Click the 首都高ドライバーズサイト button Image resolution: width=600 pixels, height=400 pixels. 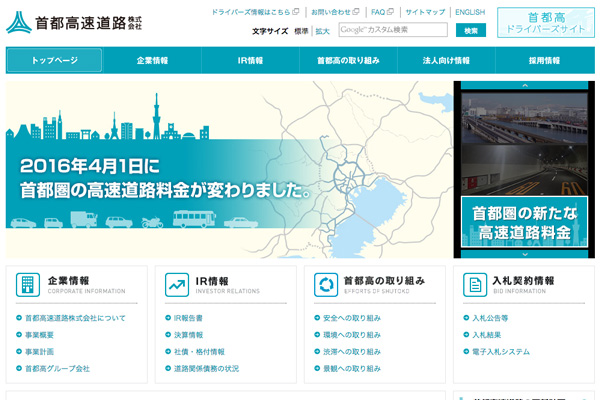pyautogui.click(x=545, y=23)
